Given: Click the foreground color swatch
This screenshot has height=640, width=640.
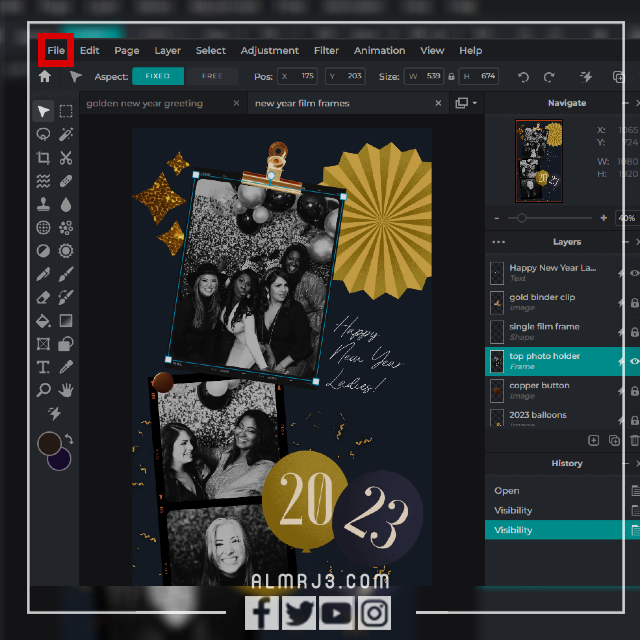Looking at the screenshot, I should pos(49,443).
